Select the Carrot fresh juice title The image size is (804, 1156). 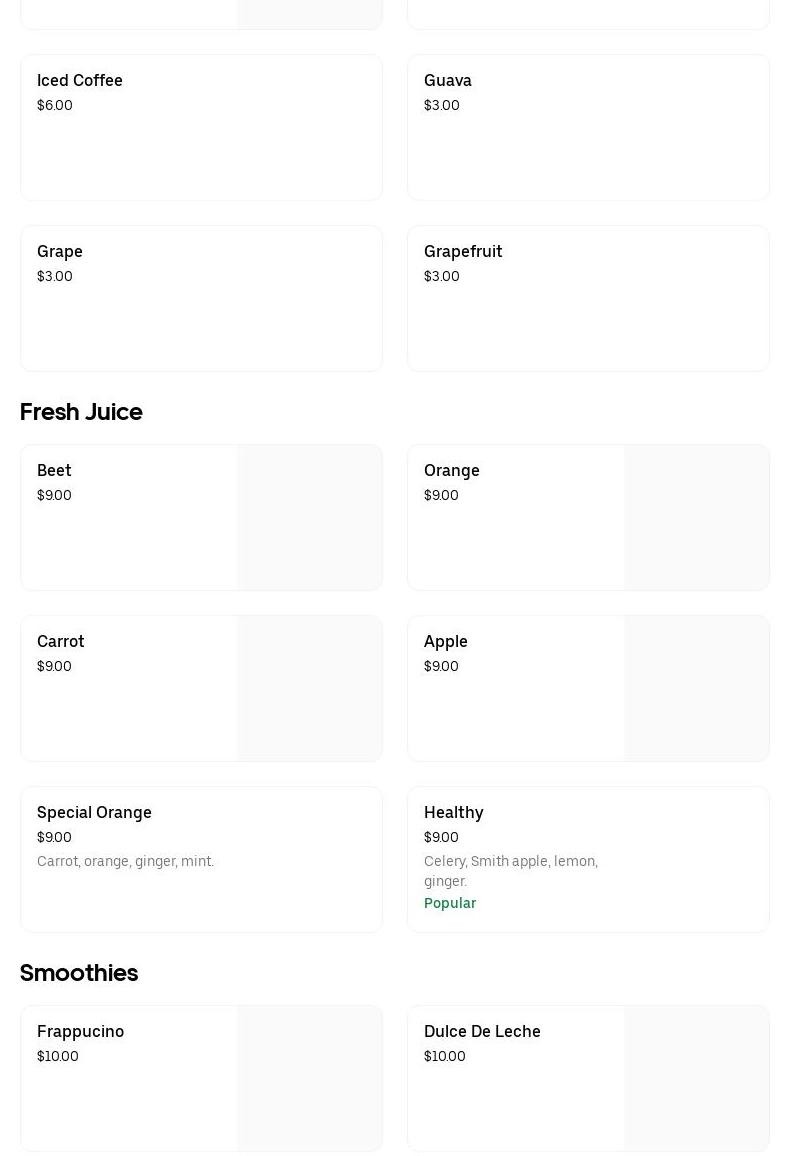point(61,642)
